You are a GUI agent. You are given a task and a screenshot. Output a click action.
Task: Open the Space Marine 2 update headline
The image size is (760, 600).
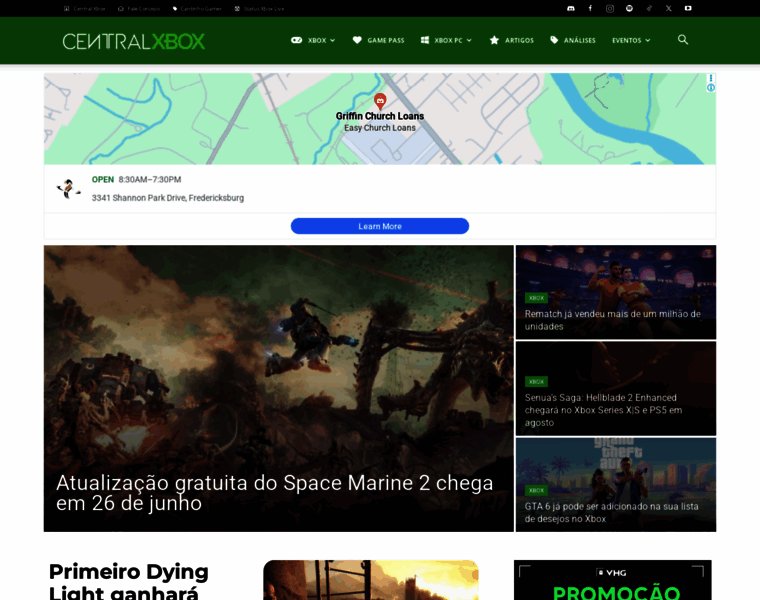274,493
